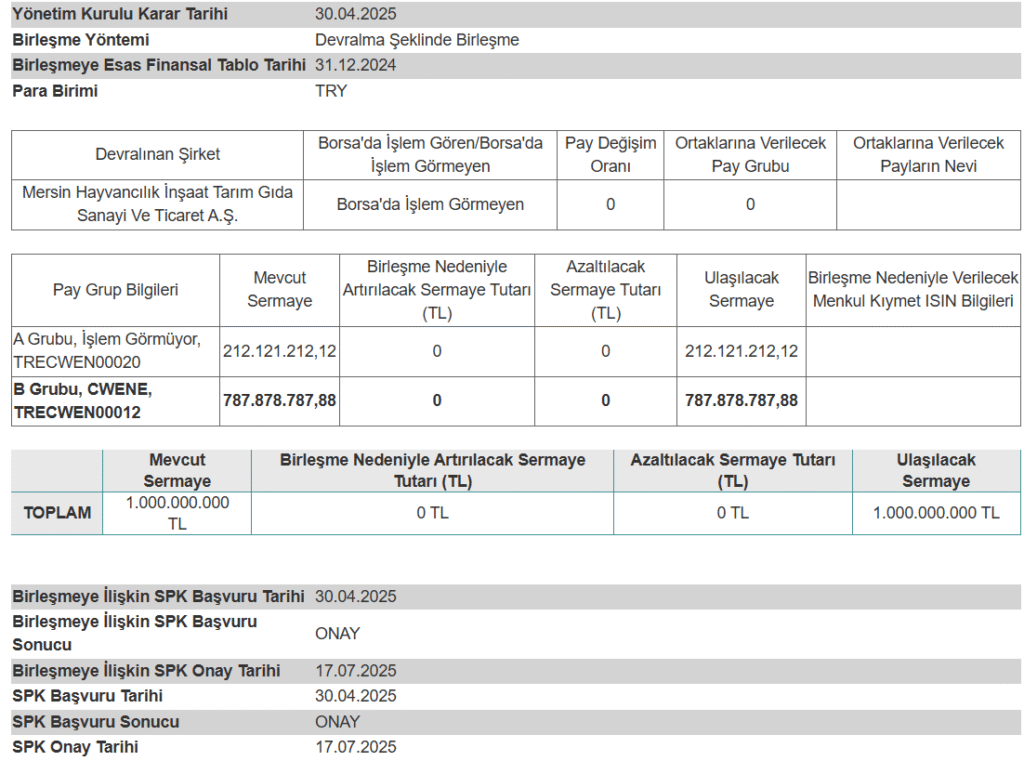
Task: Select the date beside "Birleşmeye İlişkin SPK Onay Tarihi"
Action: pos(355,671)
